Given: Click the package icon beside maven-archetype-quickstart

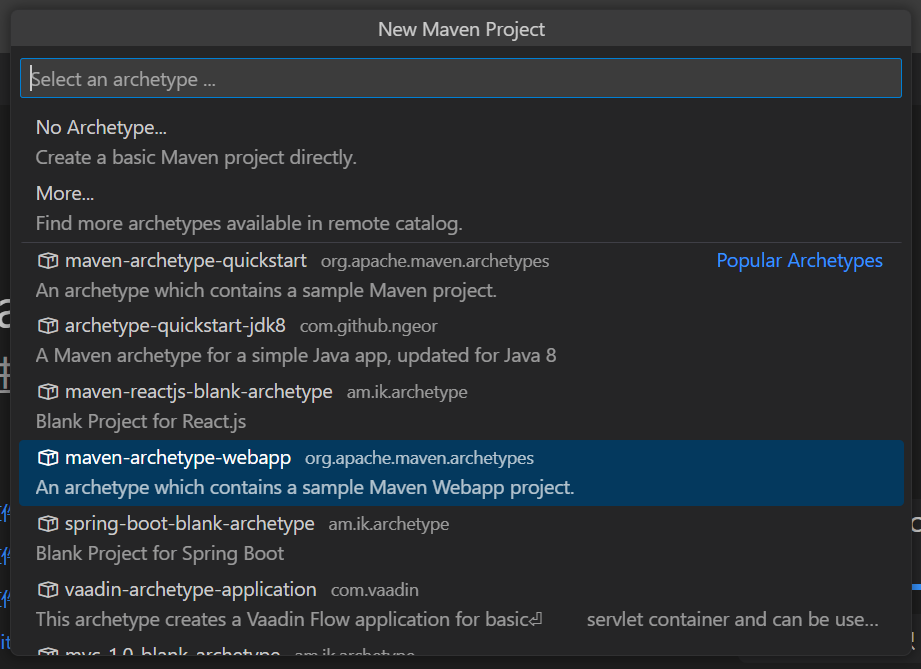Looking at the screenshot, I should pyautogui.click(x=47, y=261).
